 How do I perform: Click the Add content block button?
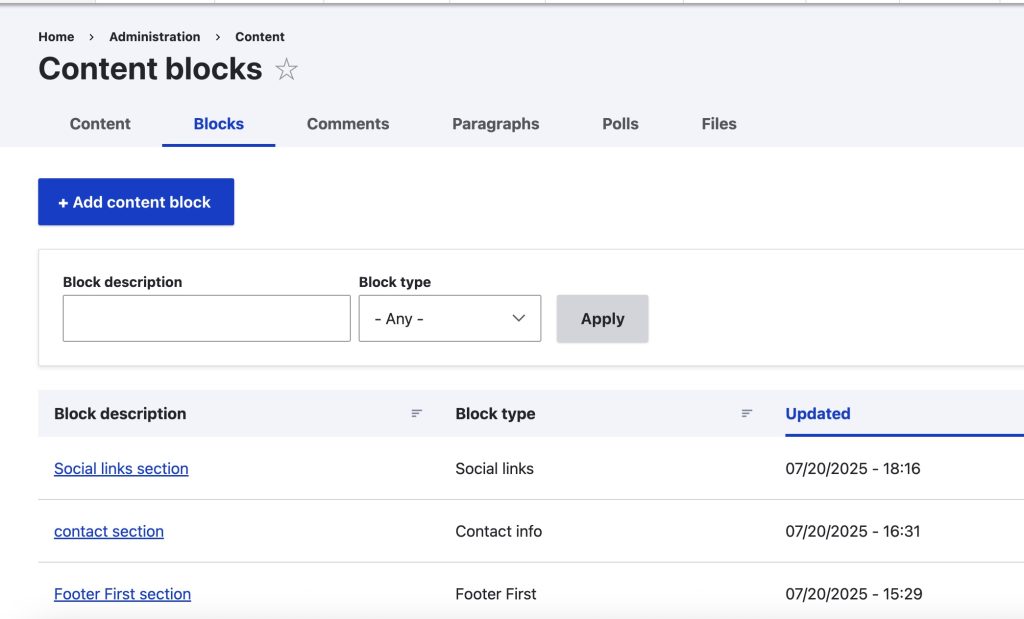coord(136,202)
